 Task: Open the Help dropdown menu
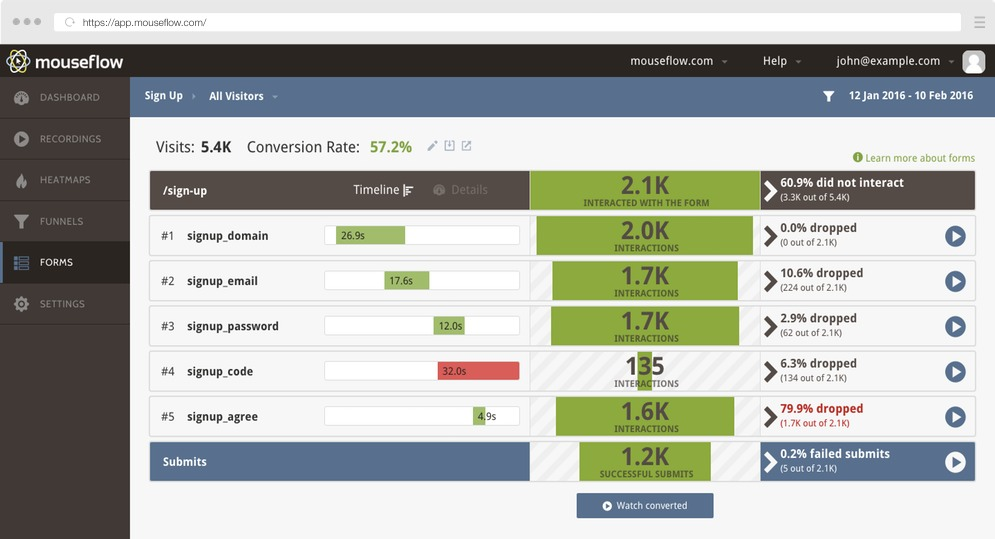coord(782,61)
